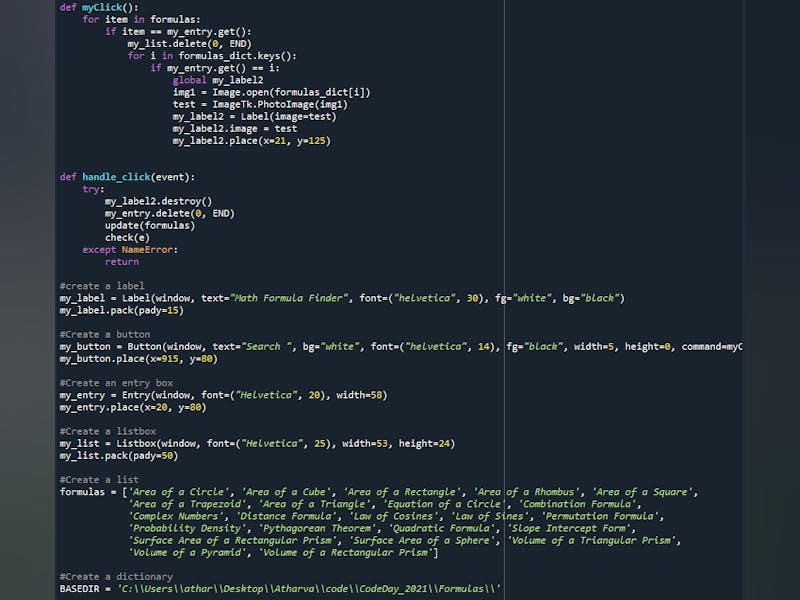Click 'test = ImageTk.PhotoImage(img1)' line
800x600 pixels.
point(260,105)
